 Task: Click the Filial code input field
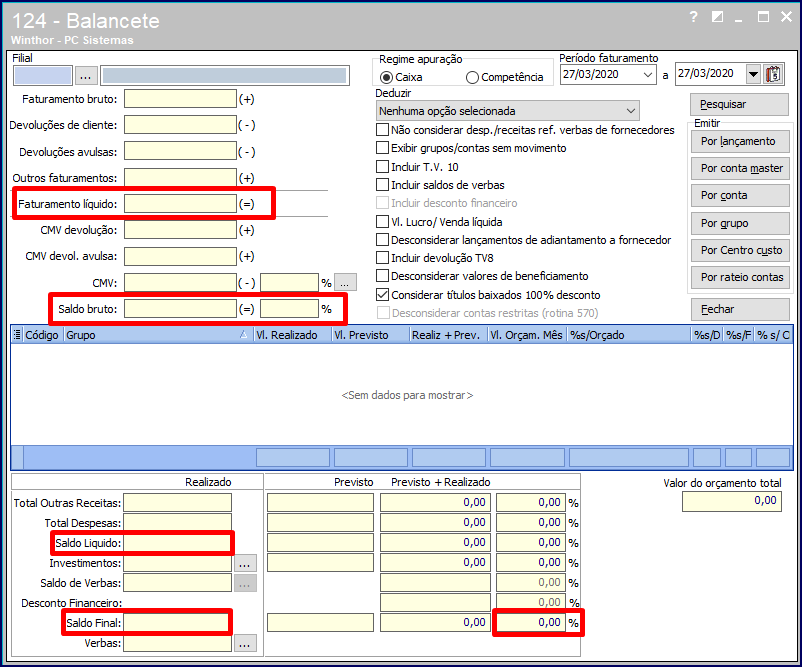point(43,76)
